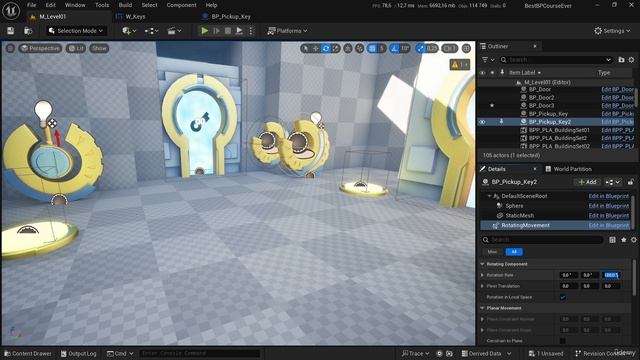The image size is (640, 360).
Task: Open Edit in Blueprint link for StaticMesh
Action: pyautogui.click(x=609, y=216)
